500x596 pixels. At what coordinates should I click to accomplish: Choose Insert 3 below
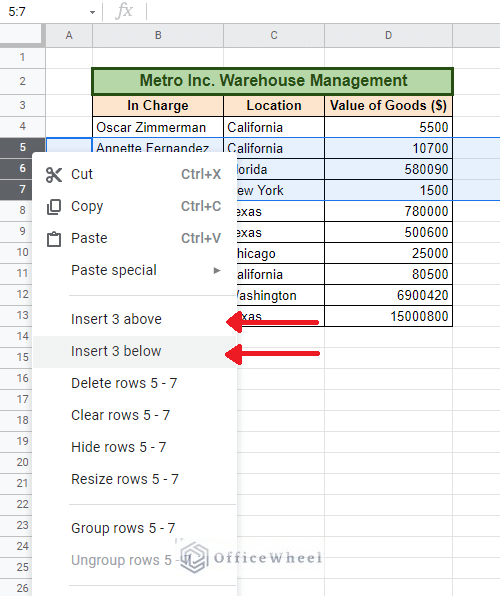135,351
